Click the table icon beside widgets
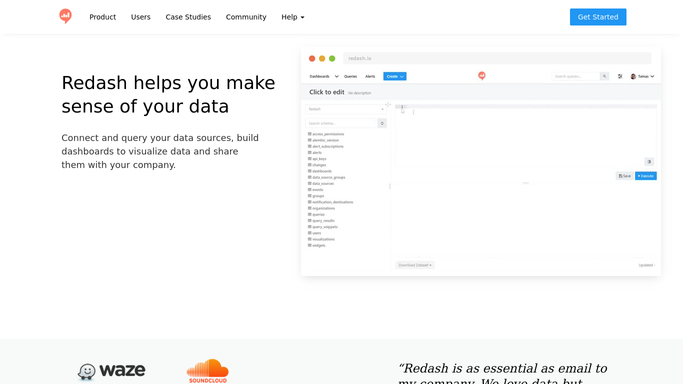This screenshot has width=683, height=384. click(x=310, y=245)
